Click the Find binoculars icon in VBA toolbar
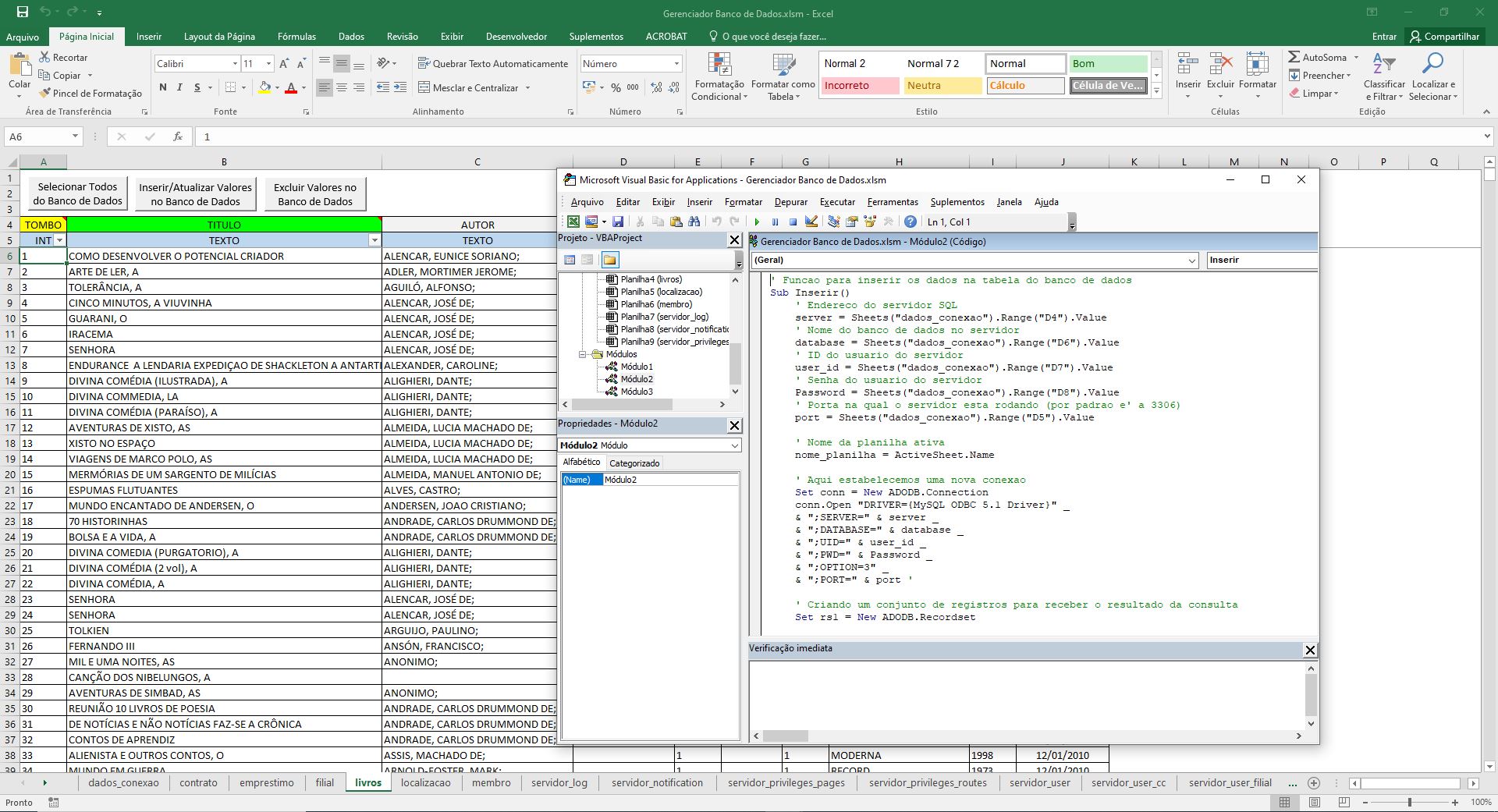This screenshot has height=812, width=1498. tap(694, 222)
